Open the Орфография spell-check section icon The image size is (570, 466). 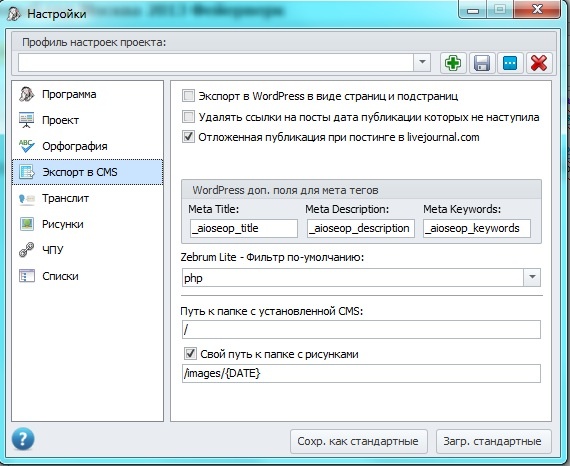(27, 146)
